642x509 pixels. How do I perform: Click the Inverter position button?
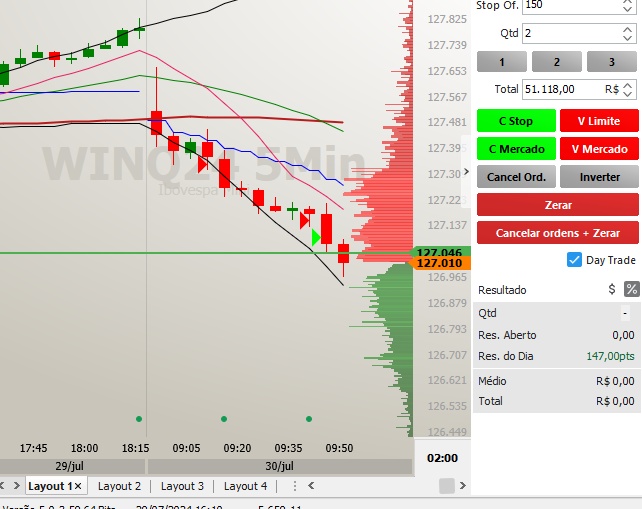click(x=599, y=177)
